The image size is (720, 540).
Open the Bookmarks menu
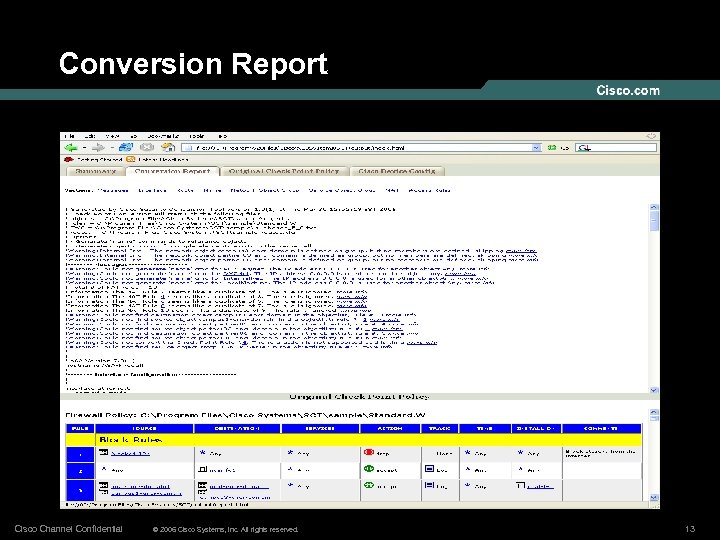pos(163,136)
